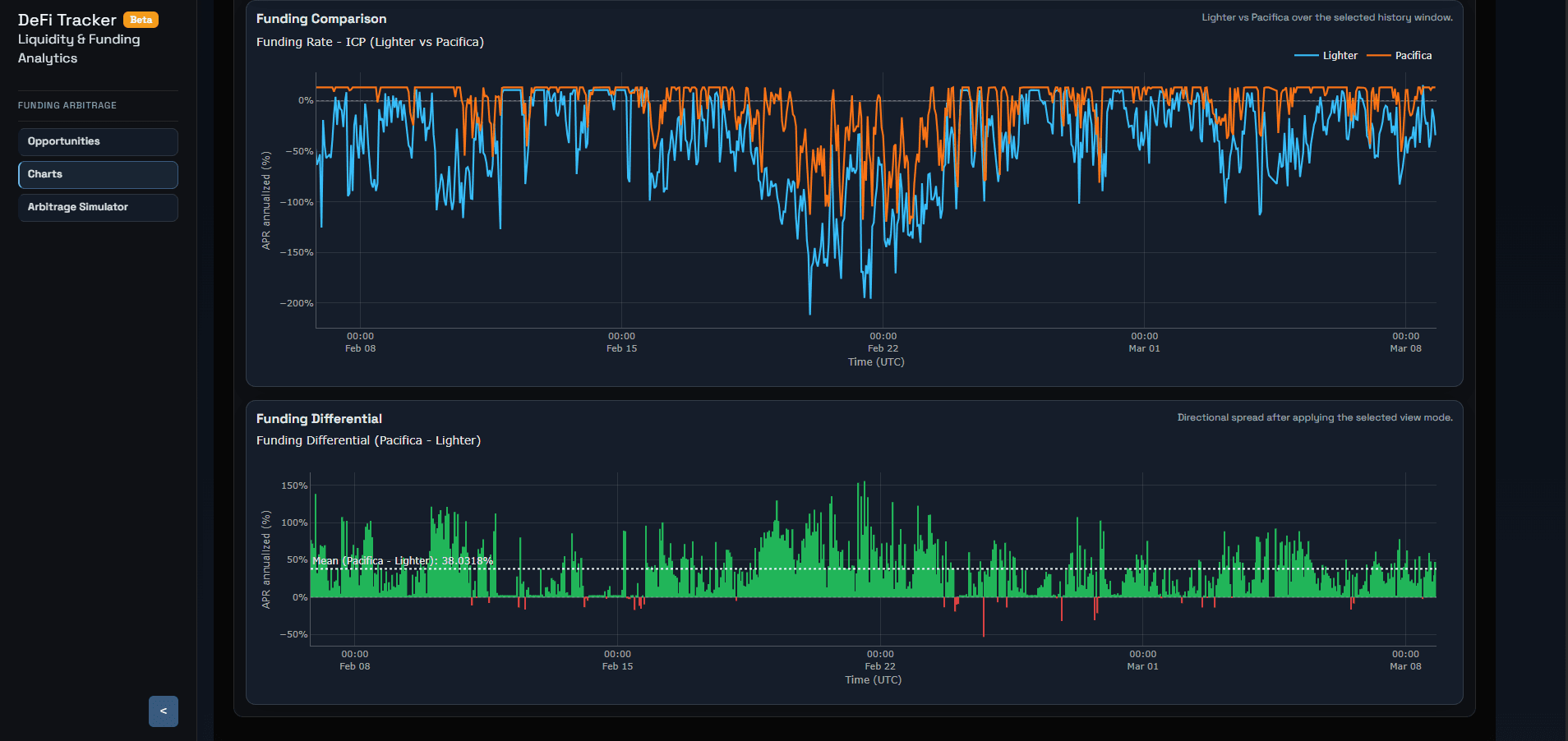This screenshot has height=741, width=1568.
Task: Click the directional spread description text
Action: click(1313, 417)
